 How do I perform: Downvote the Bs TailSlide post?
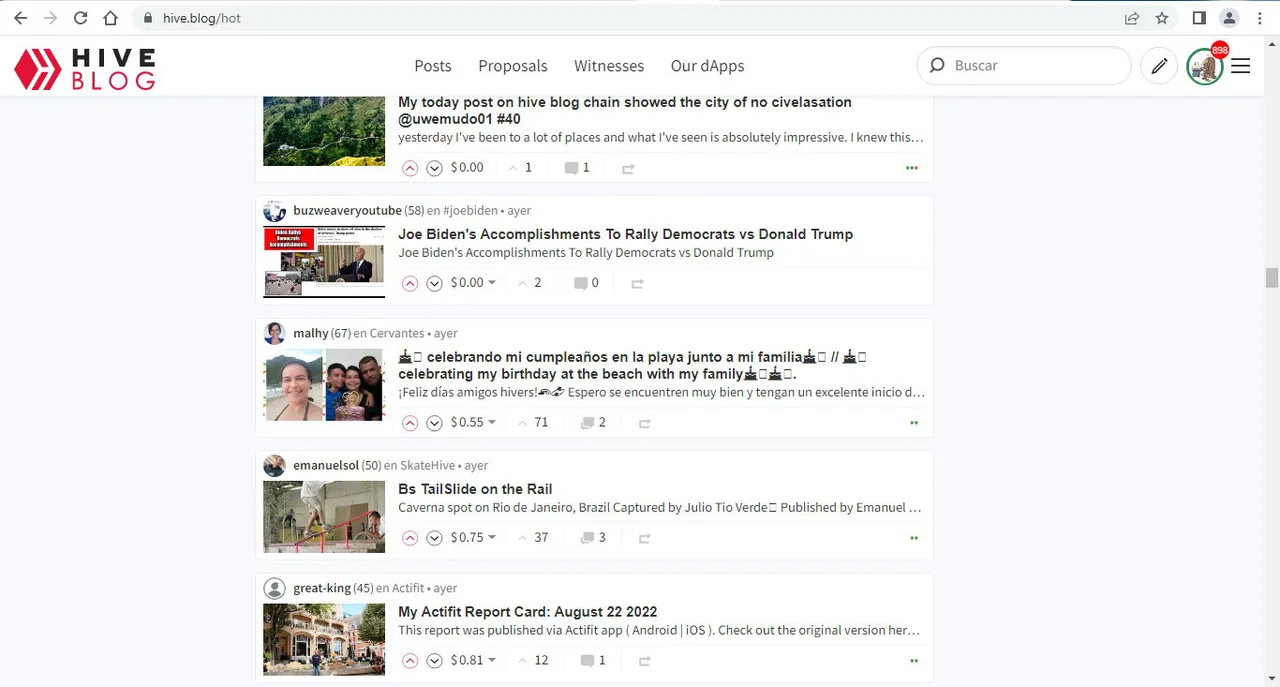(434, 538)
